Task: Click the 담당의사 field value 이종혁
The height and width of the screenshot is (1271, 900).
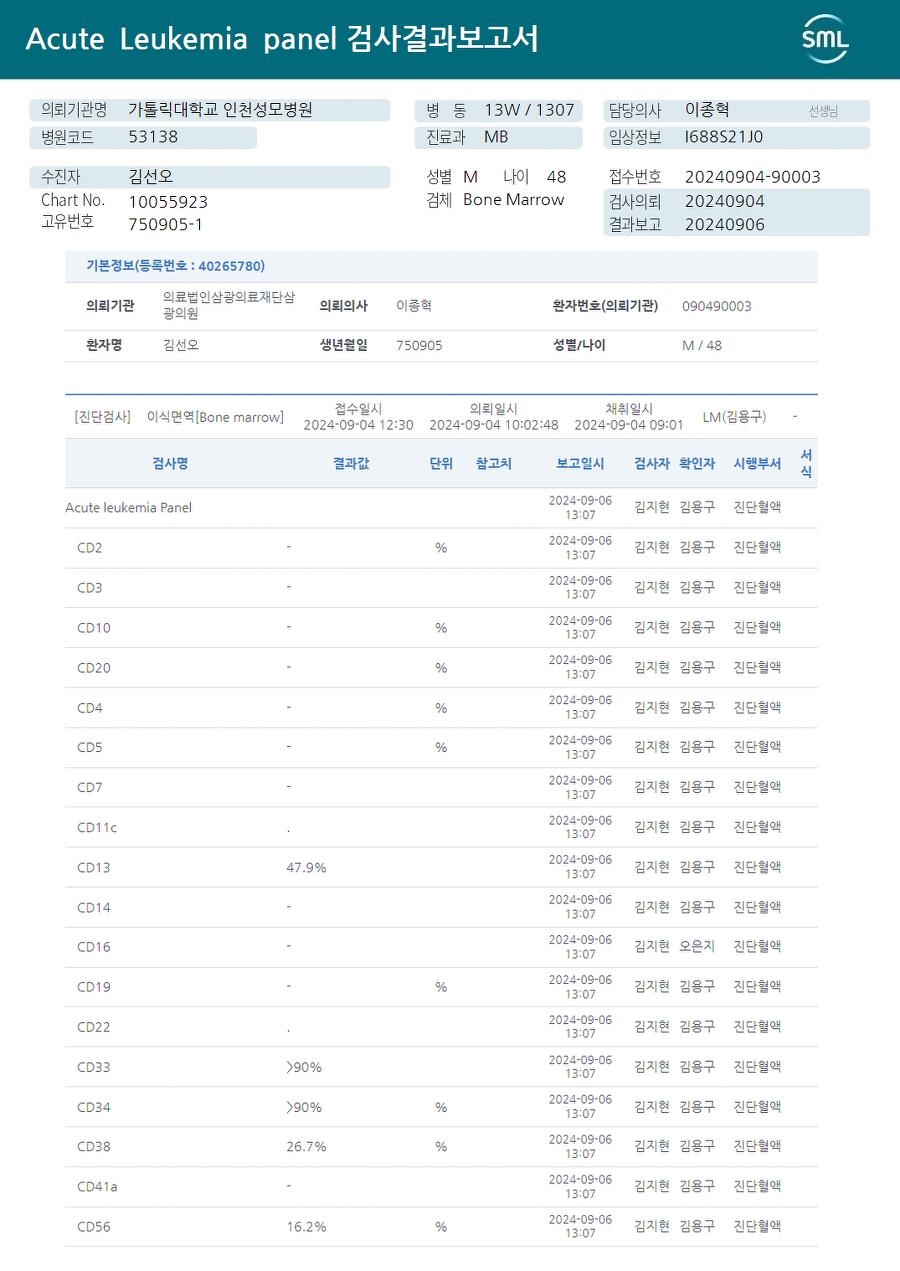Action: pos(707,110)
